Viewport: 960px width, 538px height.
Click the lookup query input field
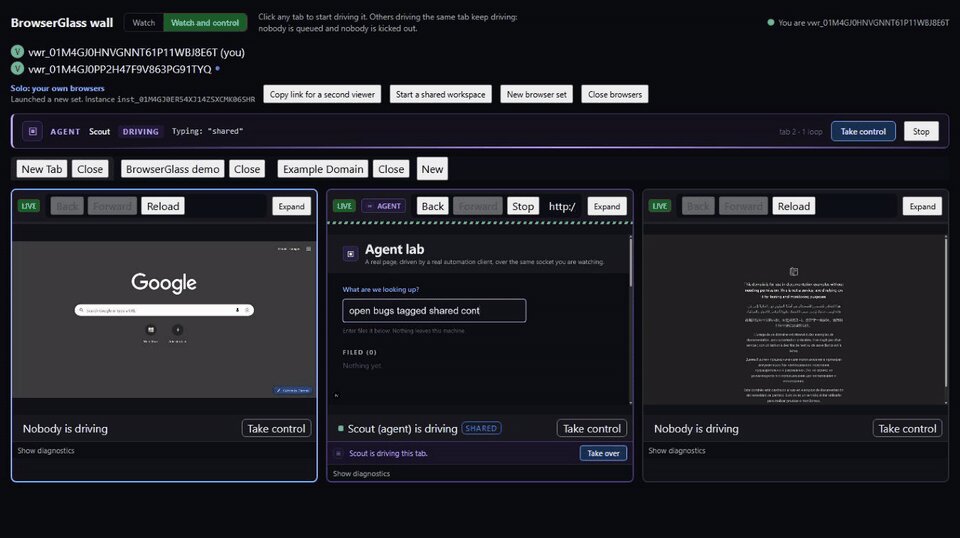[x=434, y=310]
